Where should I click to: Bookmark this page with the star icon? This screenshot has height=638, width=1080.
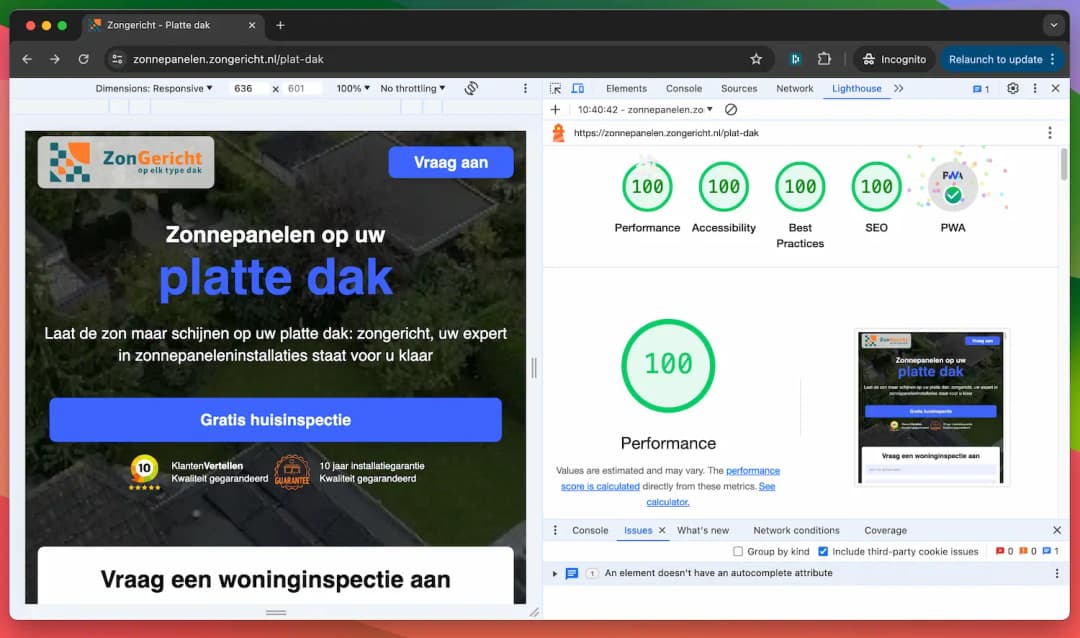pos(756,59)
